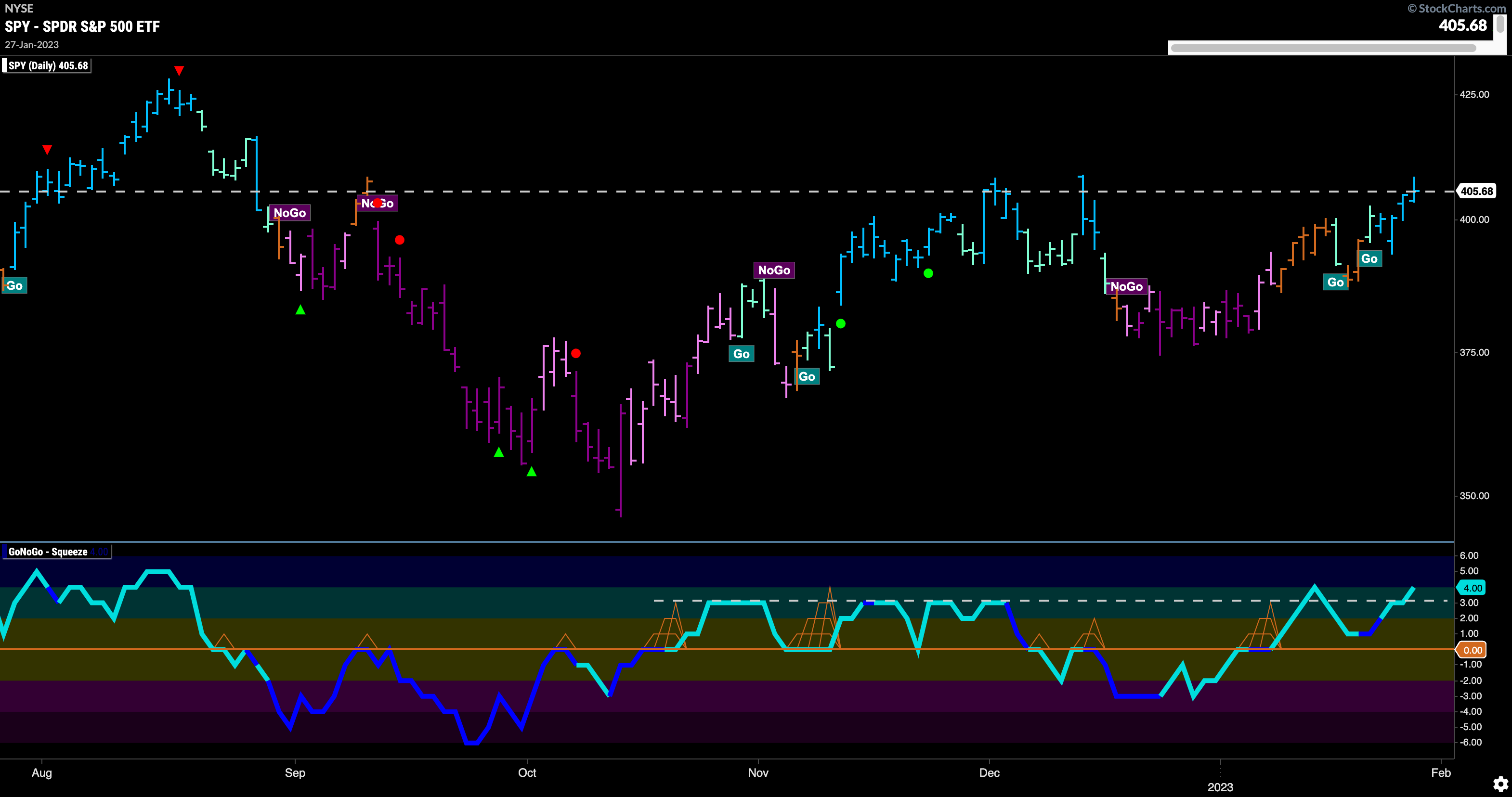Open chart settings via the gear icon

(x=1500, y=784)
